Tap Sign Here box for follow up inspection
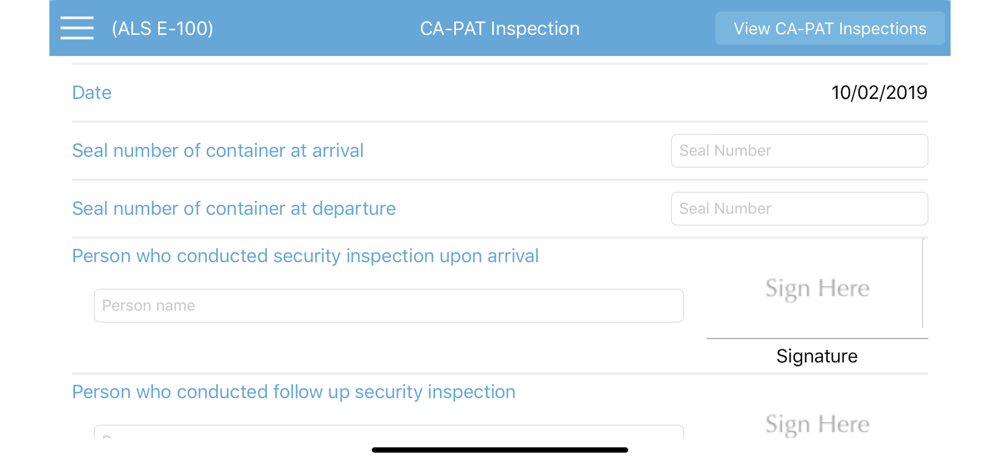The image size is (1000, 462). 816,424
